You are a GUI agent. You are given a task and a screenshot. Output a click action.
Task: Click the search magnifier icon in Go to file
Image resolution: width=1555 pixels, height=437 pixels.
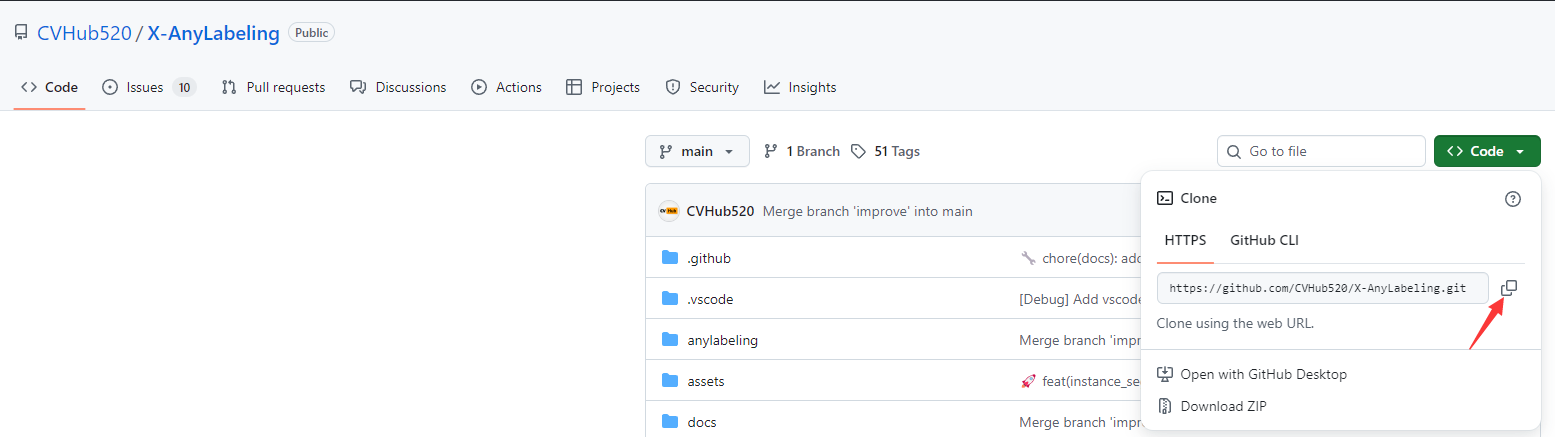1234,151
